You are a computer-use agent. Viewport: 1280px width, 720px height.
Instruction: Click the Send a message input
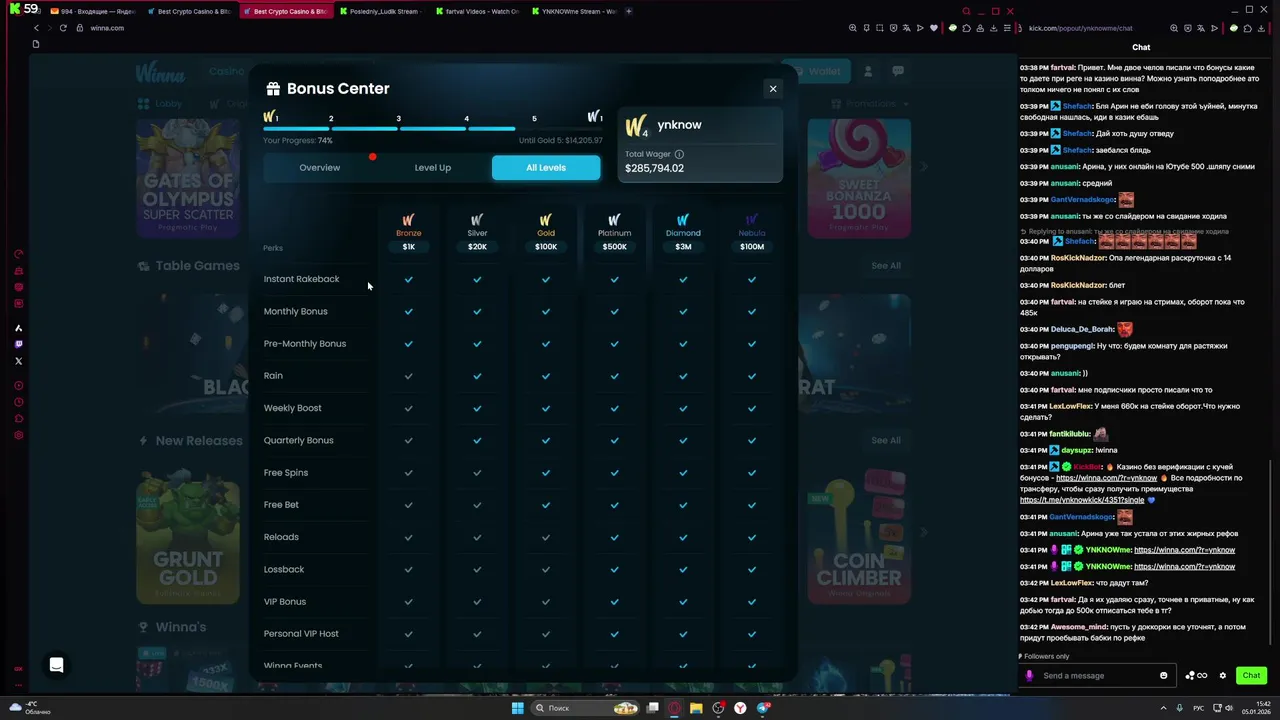tap(1098, 675)
